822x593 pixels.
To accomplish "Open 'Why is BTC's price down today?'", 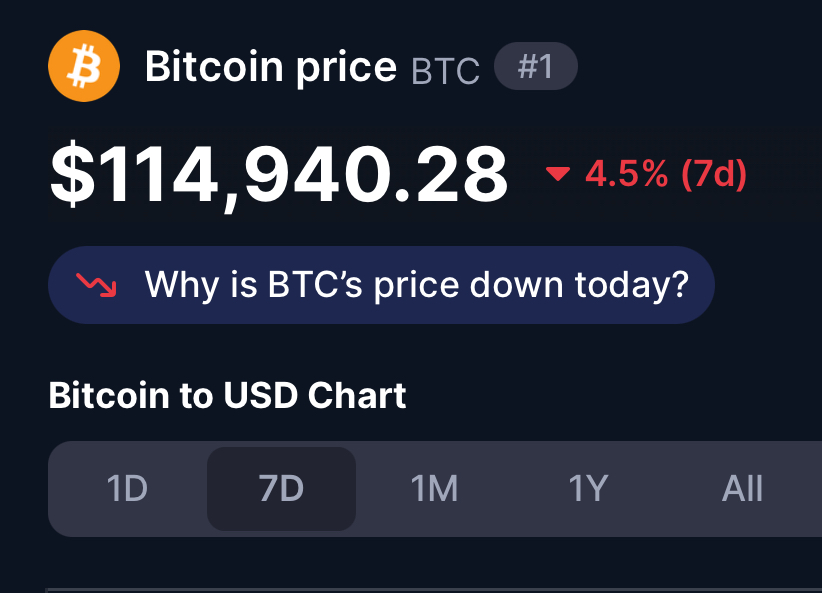I will click(381, 285).
